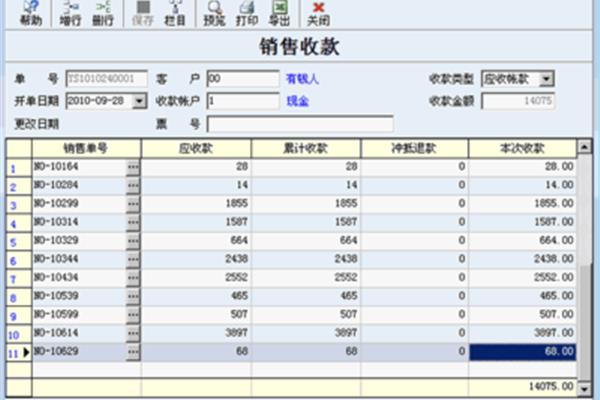Screen dimensions: 600x400
Task: Select row number 5 header
Action: [18, 242]
